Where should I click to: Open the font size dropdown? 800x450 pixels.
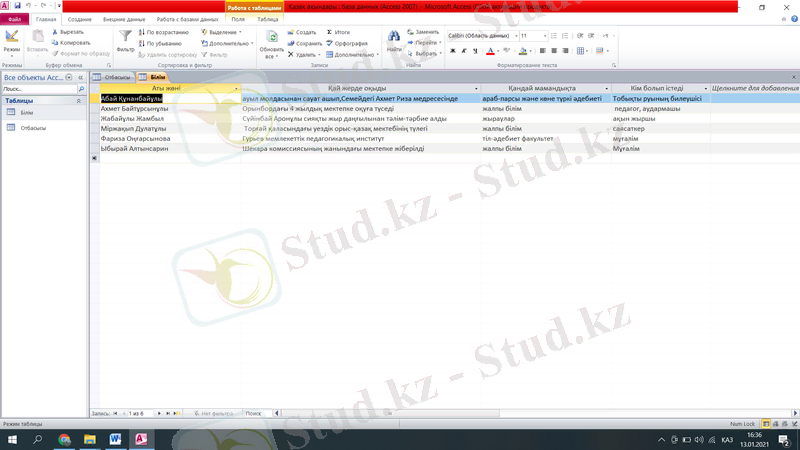tap(545, 36)
